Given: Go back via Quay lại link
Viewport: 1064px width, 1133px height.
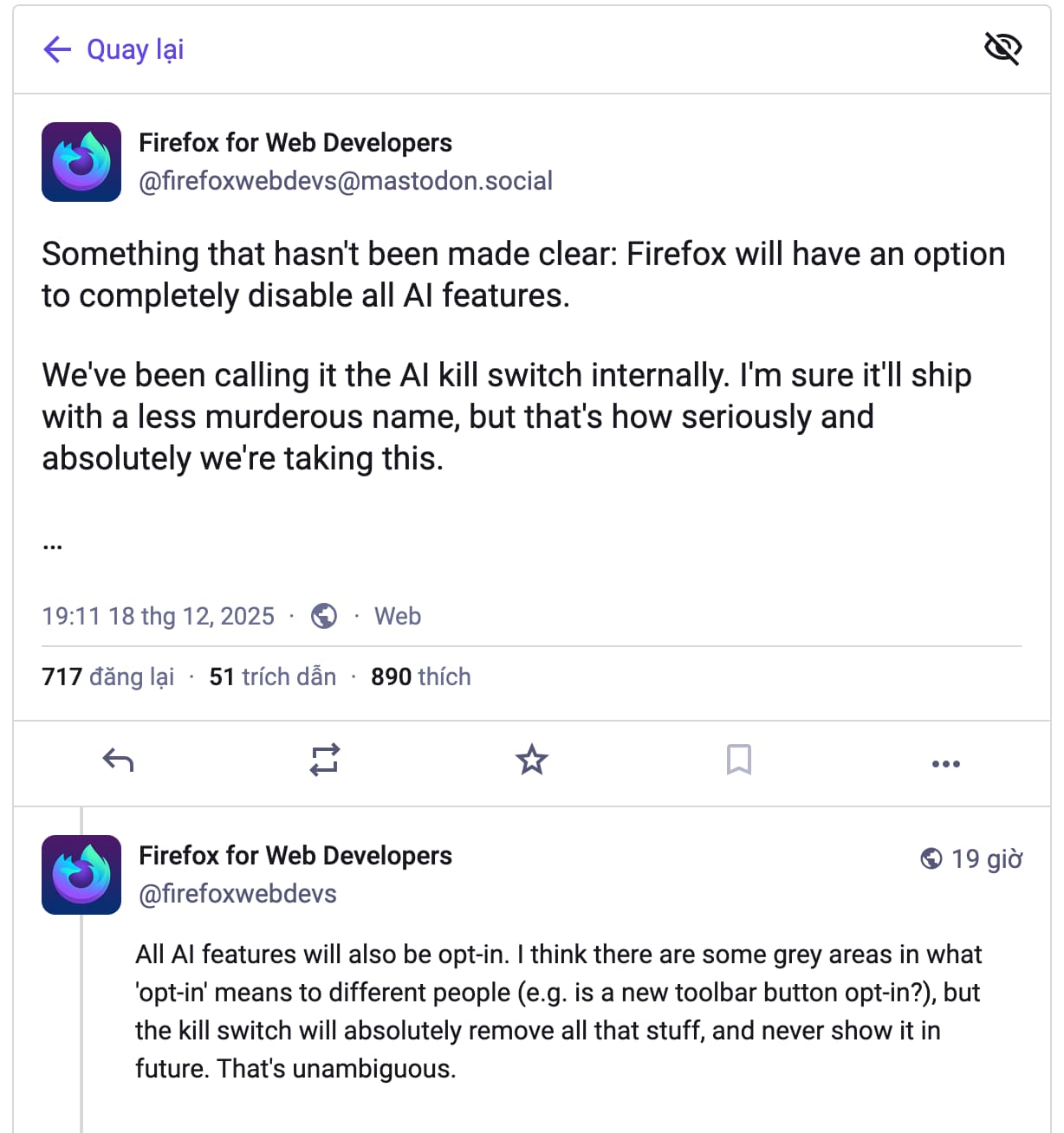Looking at the screenshot, I should pos(135,49).
